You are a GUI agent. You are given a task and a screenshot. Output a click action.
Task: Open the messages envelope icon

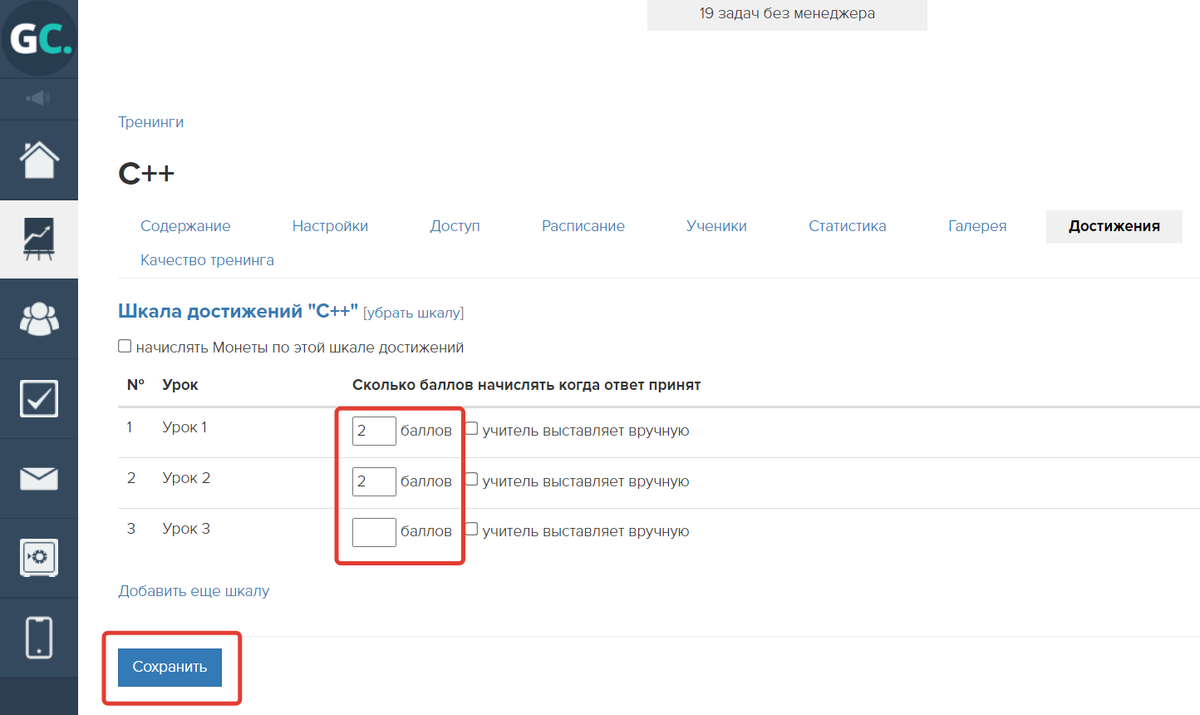[39, 479]
